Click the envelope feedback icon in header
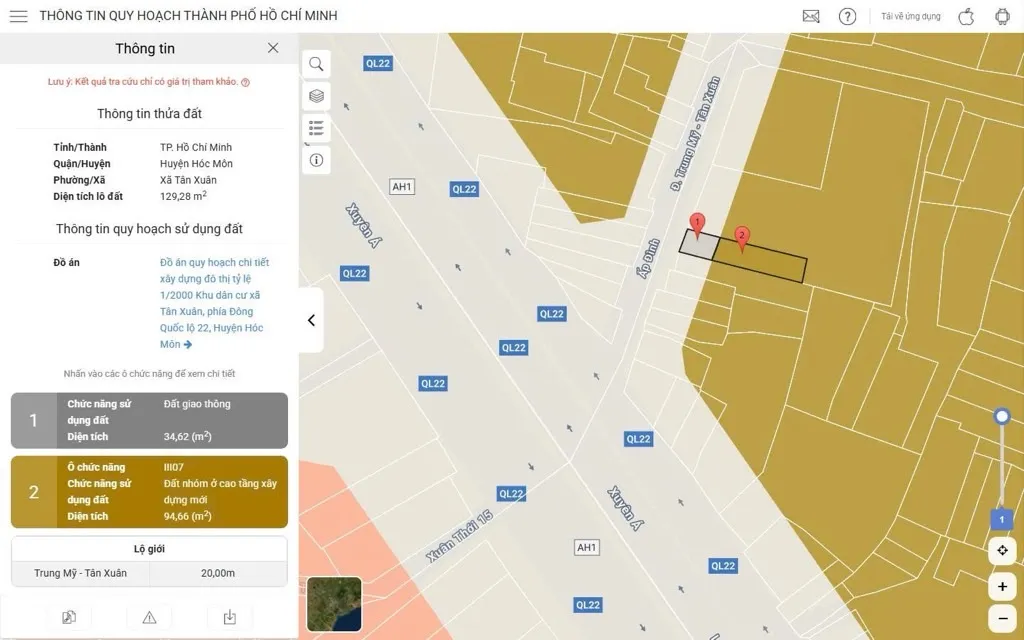Image resolution: width=1024 pixels, height=640 pixels. click(810, 16)
